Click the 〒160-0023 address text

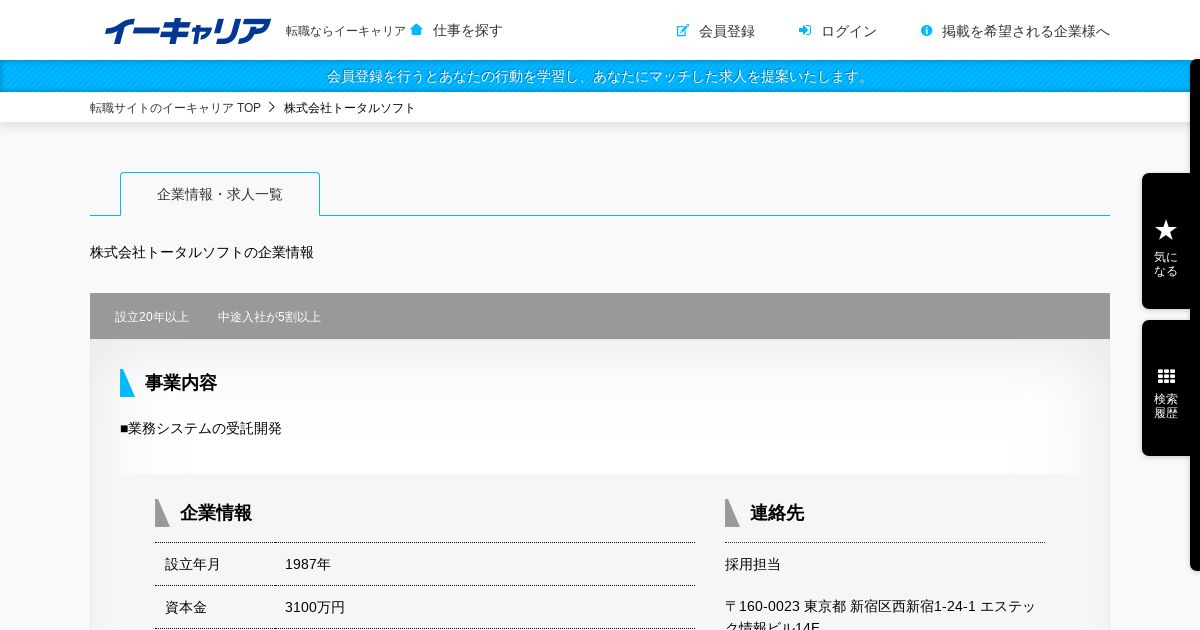coord(880,616)
